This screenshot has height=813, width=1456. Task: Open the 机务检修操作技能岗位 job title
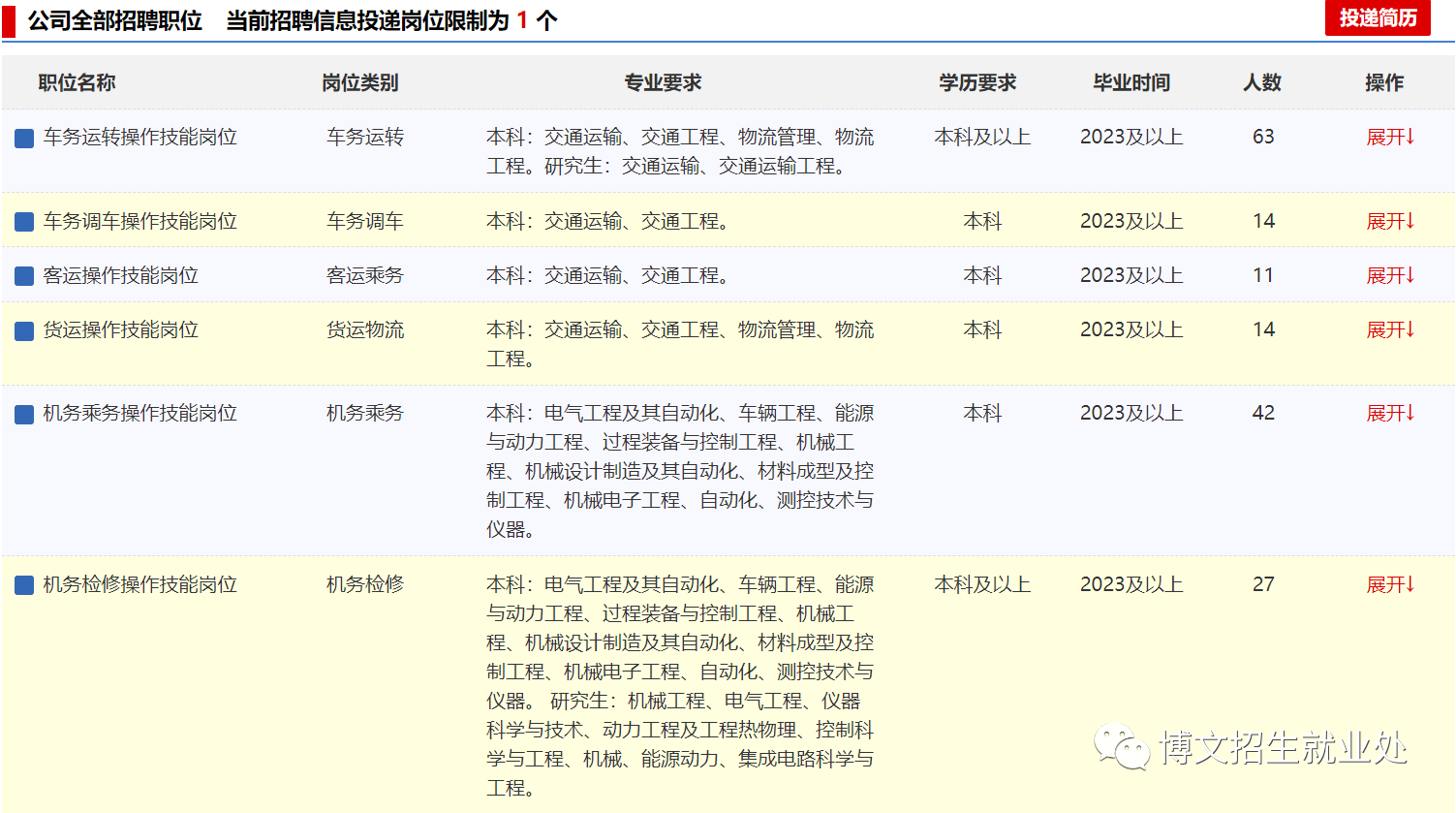140,585
